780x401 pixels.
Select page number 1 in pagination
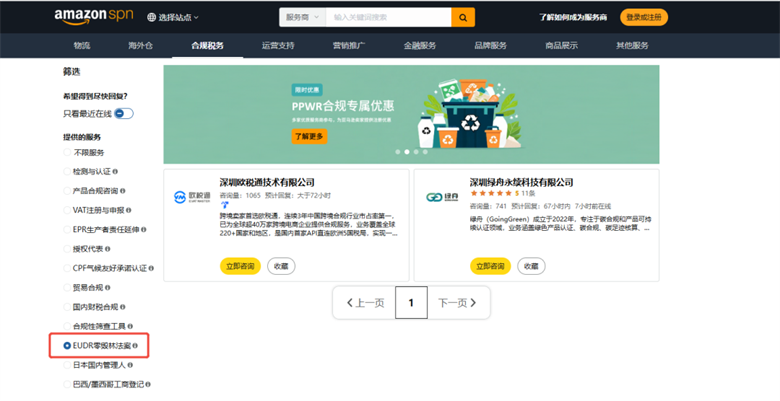411,302
